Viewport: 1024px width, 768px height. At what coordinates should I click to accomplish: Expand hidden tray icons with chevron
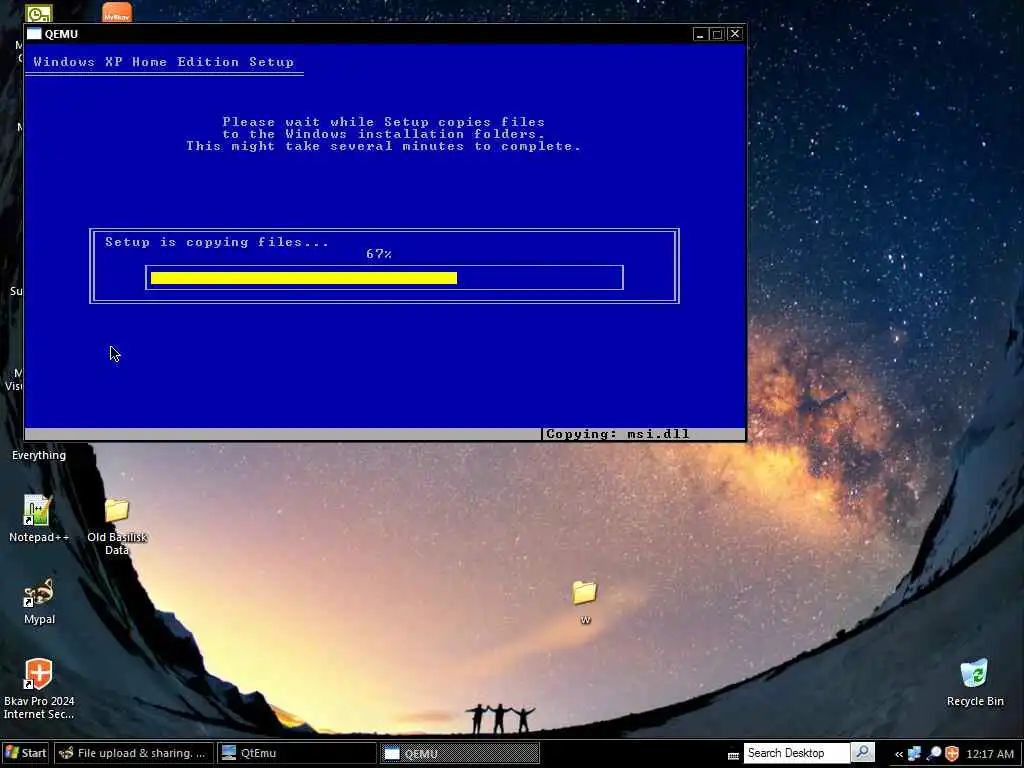click(x=899, y=754)
